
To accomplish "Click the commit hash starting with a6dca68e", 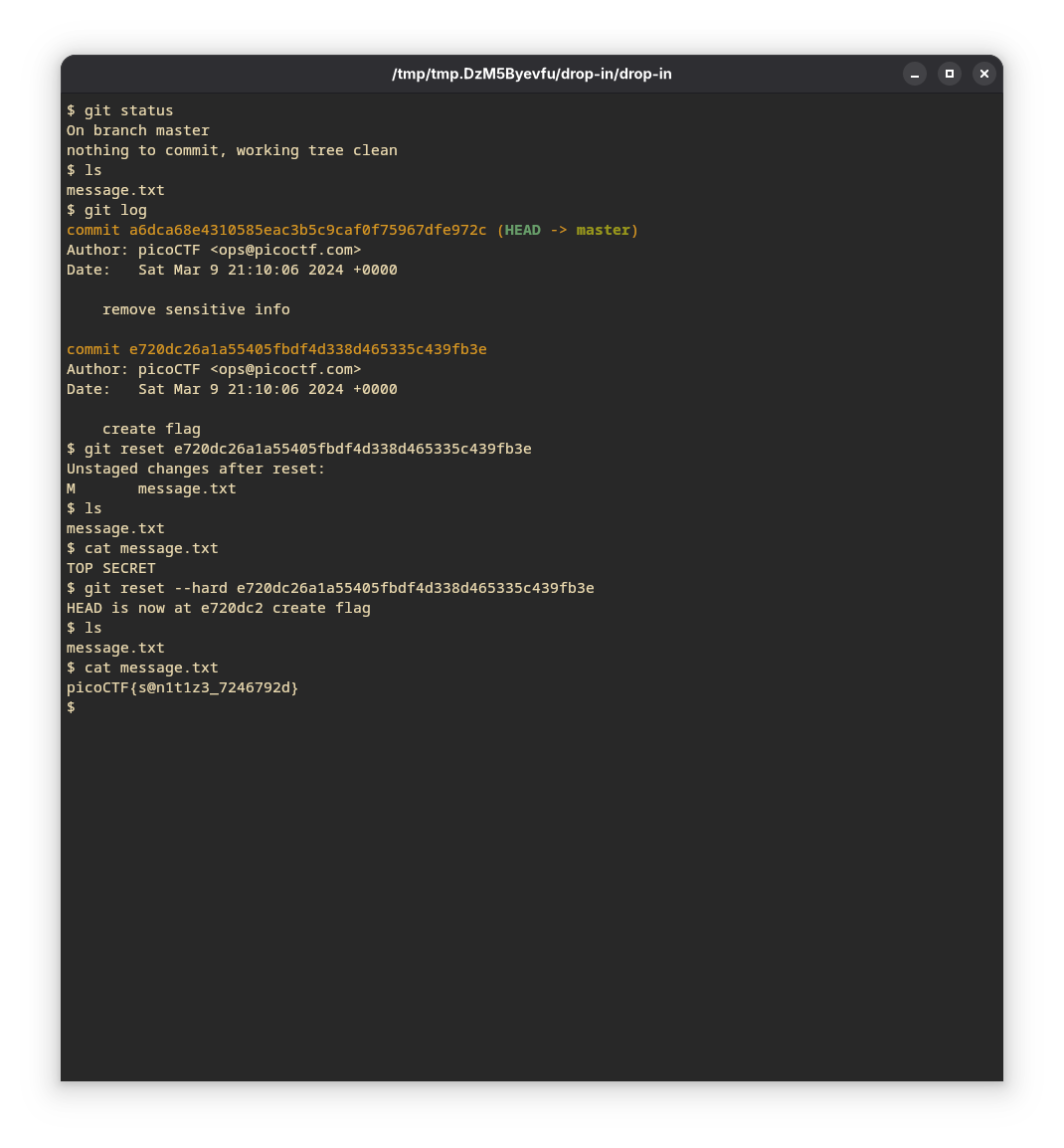I will pyautogui.click(x=307, y=230).
